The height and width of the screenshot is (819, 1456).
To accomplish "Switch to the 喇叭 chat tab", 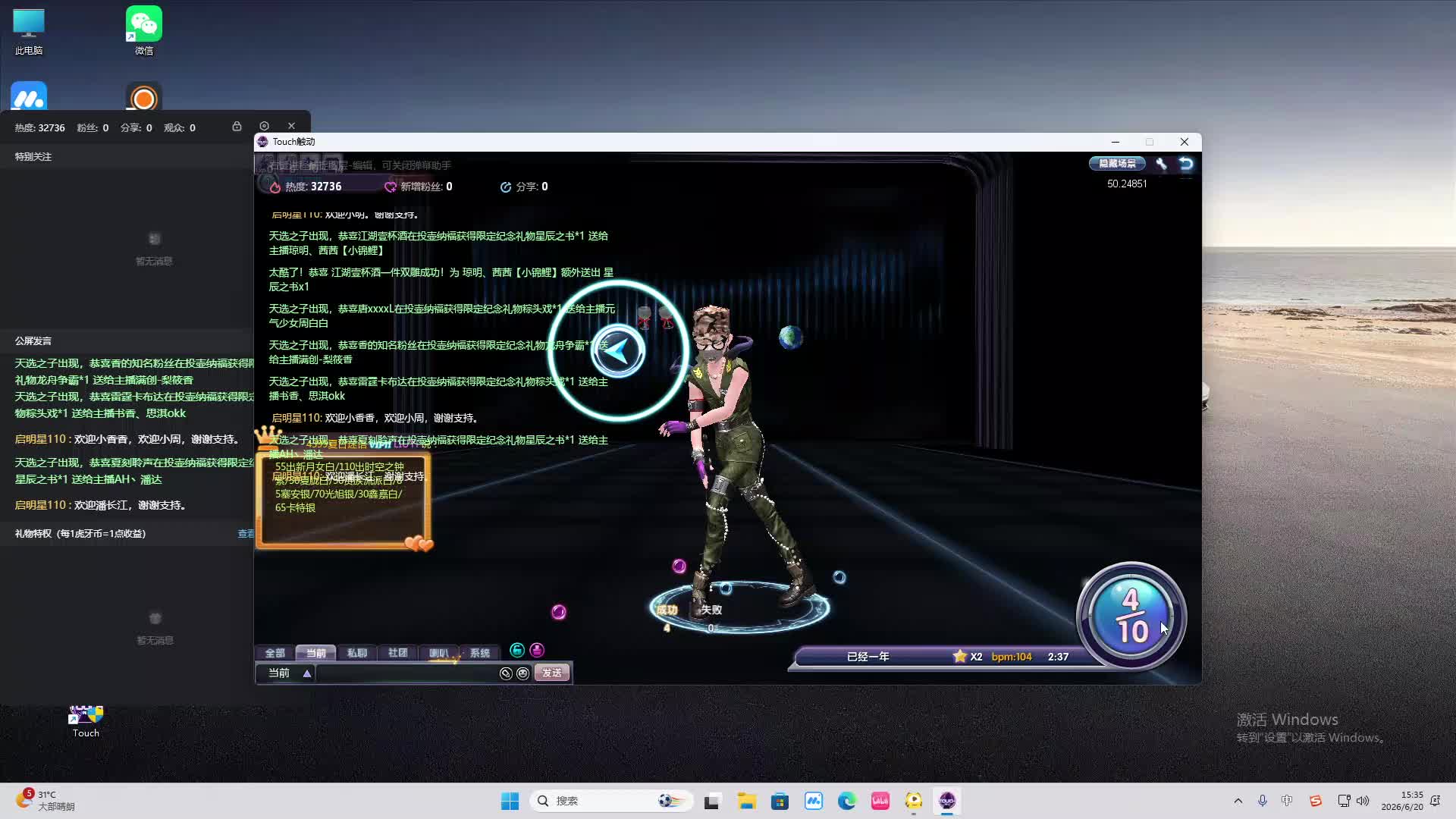I will click(439, 653).
